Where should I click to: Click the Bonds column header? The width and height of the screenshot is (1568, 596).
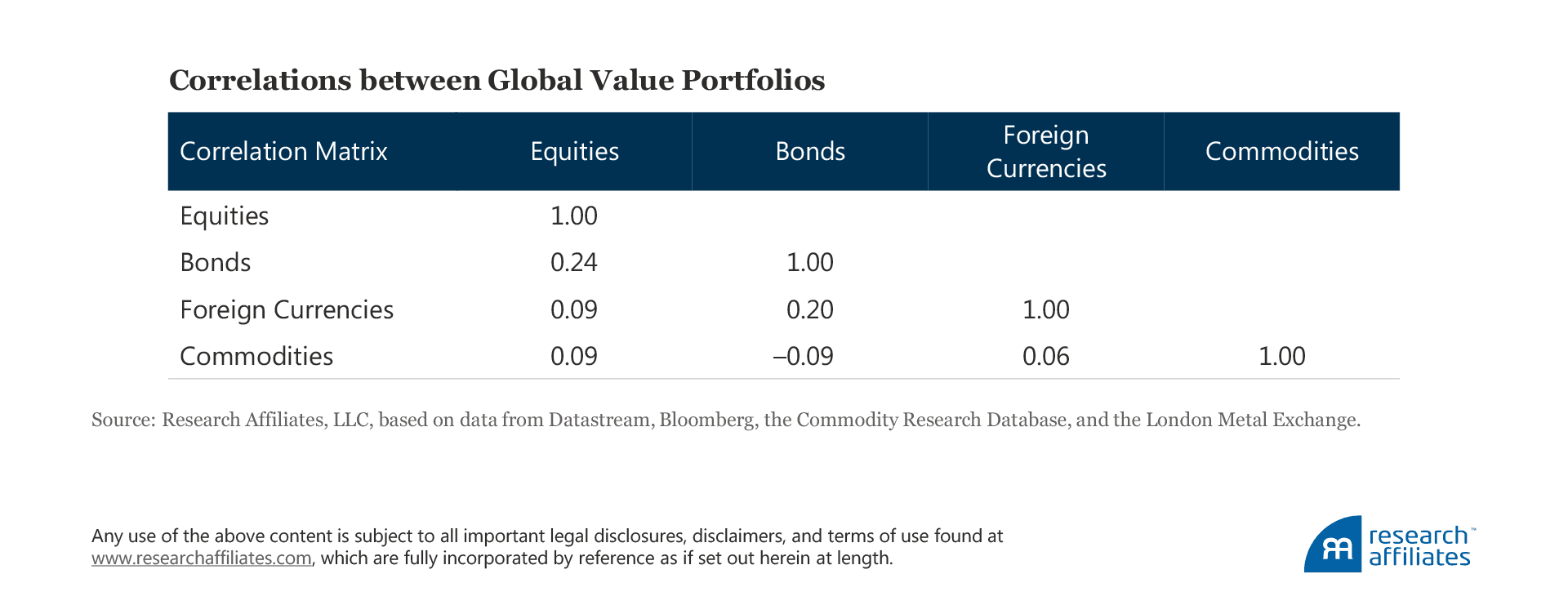pyautogui.click(x=809, y=151)
